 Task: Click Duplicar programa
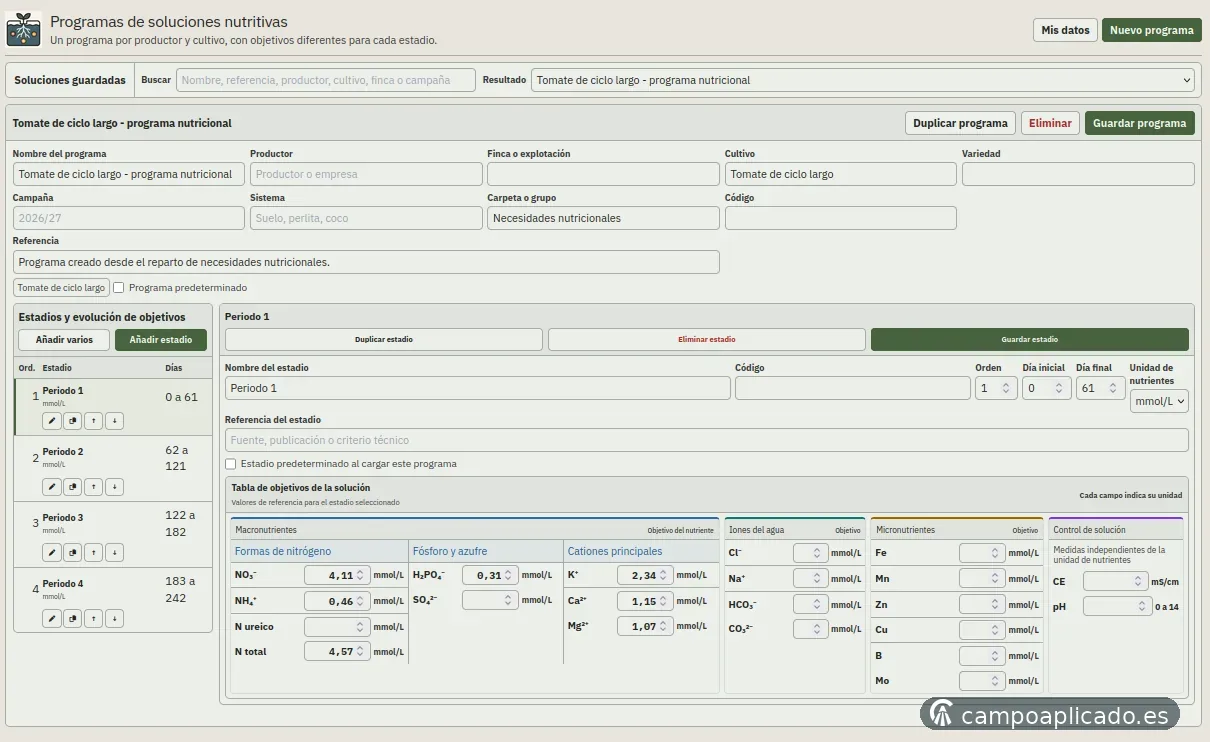coord(960,123)
